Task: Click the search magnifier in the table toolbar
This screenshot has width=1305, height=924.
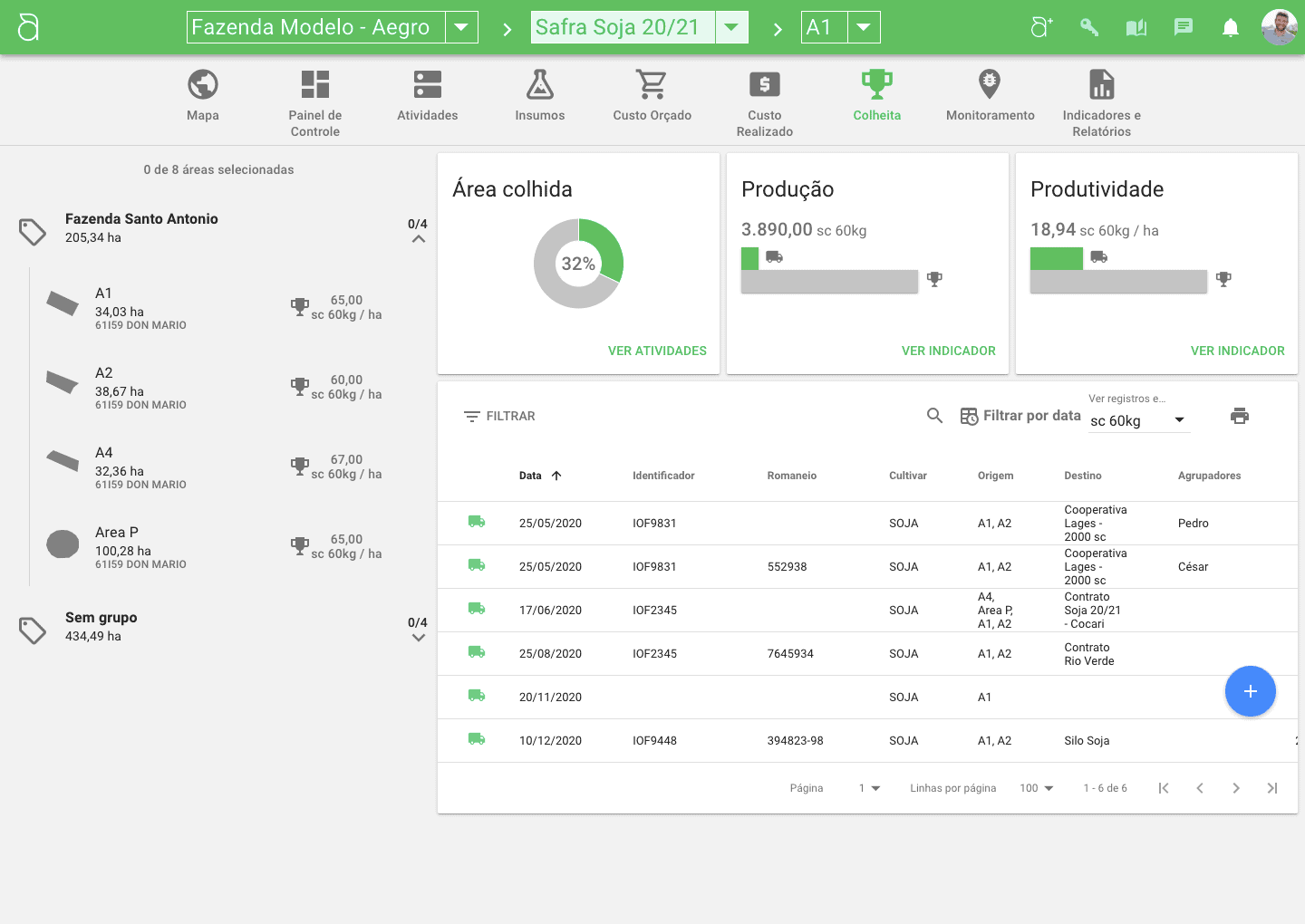Action: tap(934, 416)
